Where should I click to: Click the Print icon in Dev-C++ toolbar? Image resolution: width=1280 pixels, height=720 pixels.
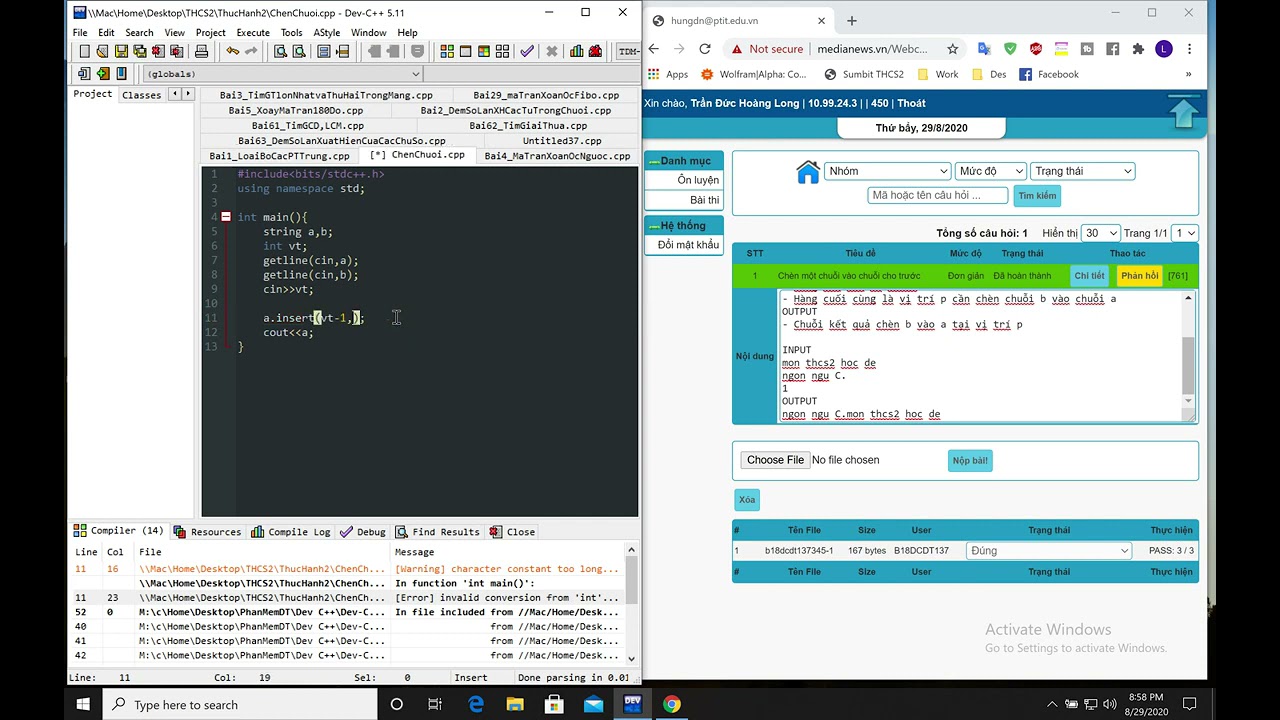coord(201,52)
